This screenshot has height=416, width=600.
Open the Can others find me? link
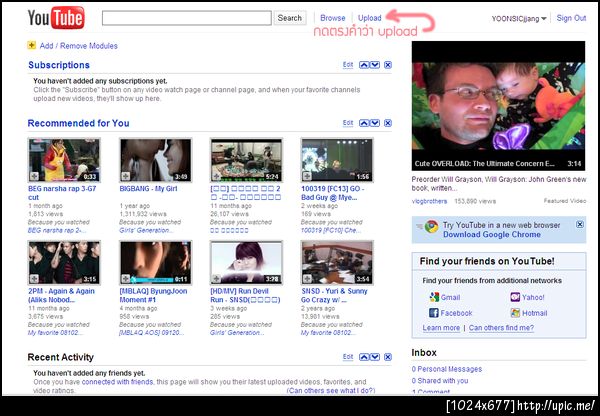pyautogui.click(x=501, y=328)
